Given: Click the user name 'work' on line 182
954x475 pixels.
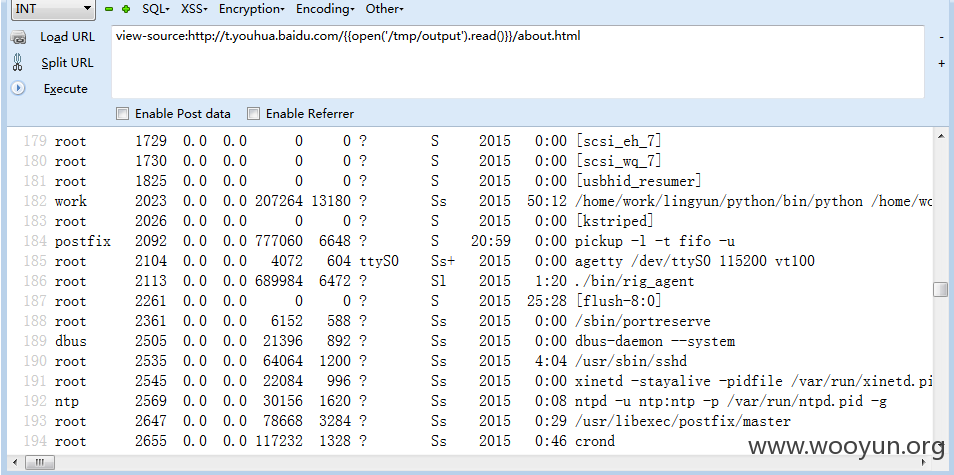Looking at the screenshot, I should coord(71,201).
